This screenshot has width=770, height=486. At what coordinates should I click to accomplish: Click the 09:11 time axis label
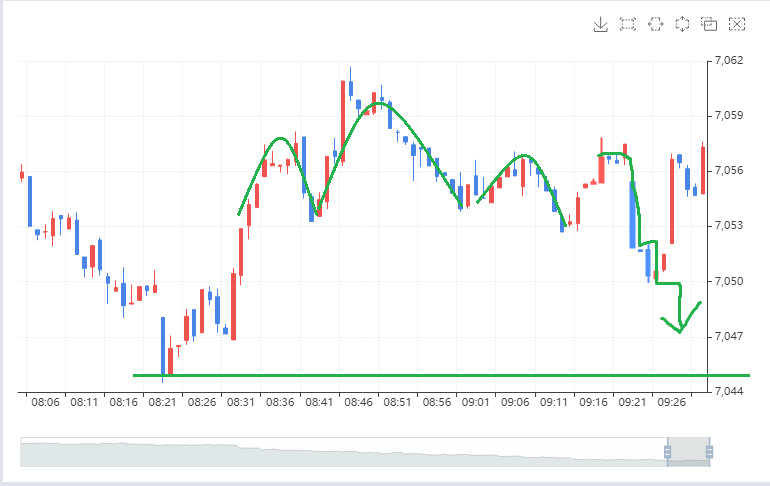[554, 403]
